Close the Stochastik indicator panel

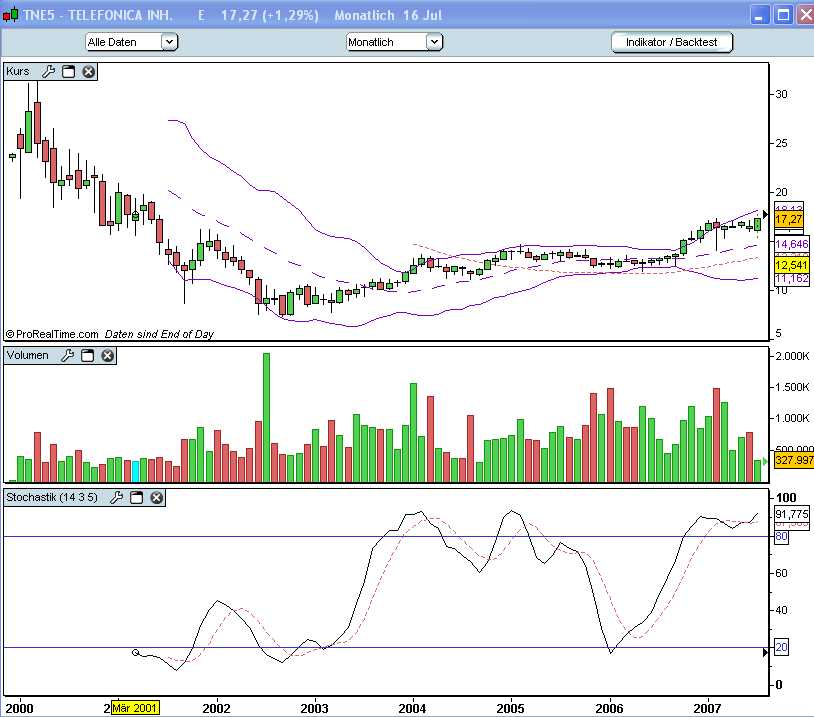coord(157,497)
